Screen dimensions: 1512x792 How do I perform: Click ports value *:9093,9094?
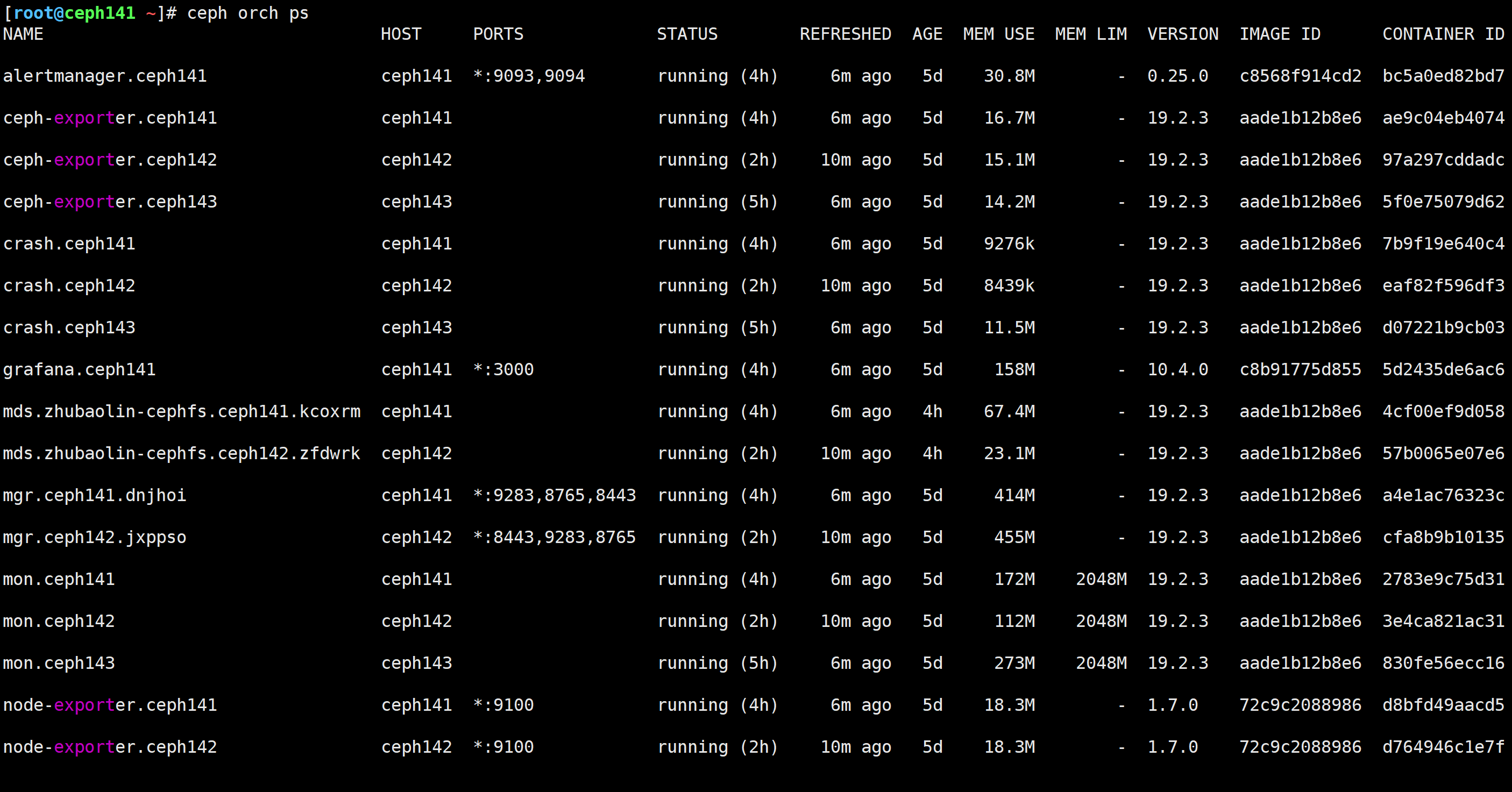click(529, 76)
